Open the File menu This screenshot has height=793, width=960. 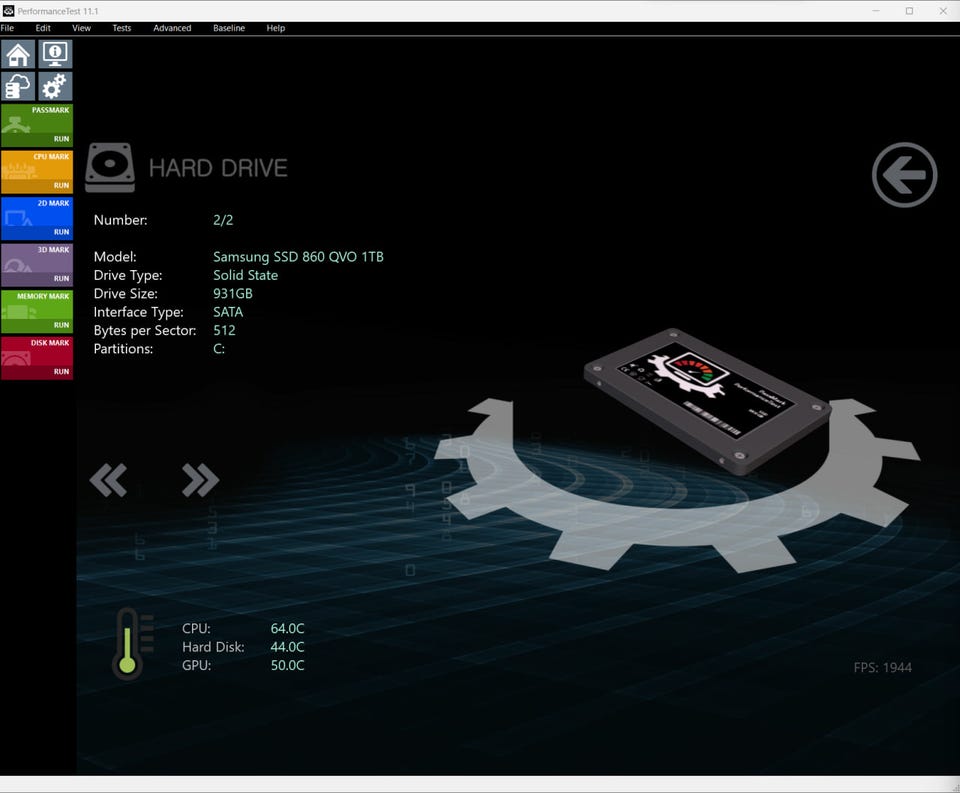(x=7, y=28)
